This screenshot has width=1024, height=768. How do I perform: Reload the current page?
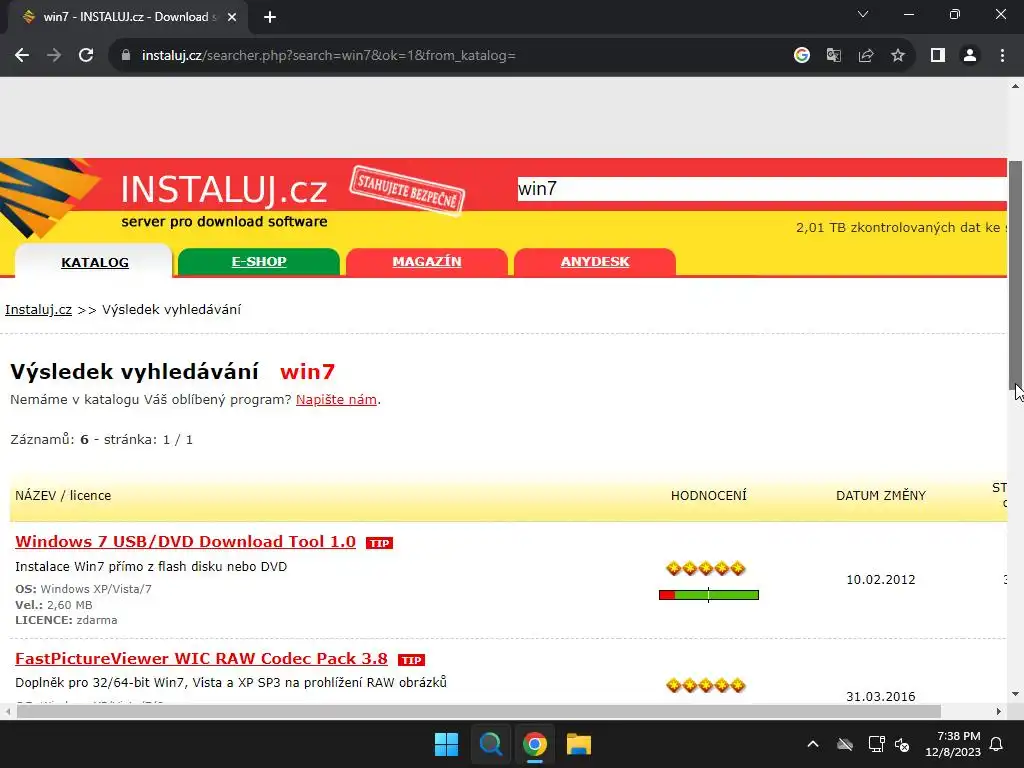(x=86, y=56)
